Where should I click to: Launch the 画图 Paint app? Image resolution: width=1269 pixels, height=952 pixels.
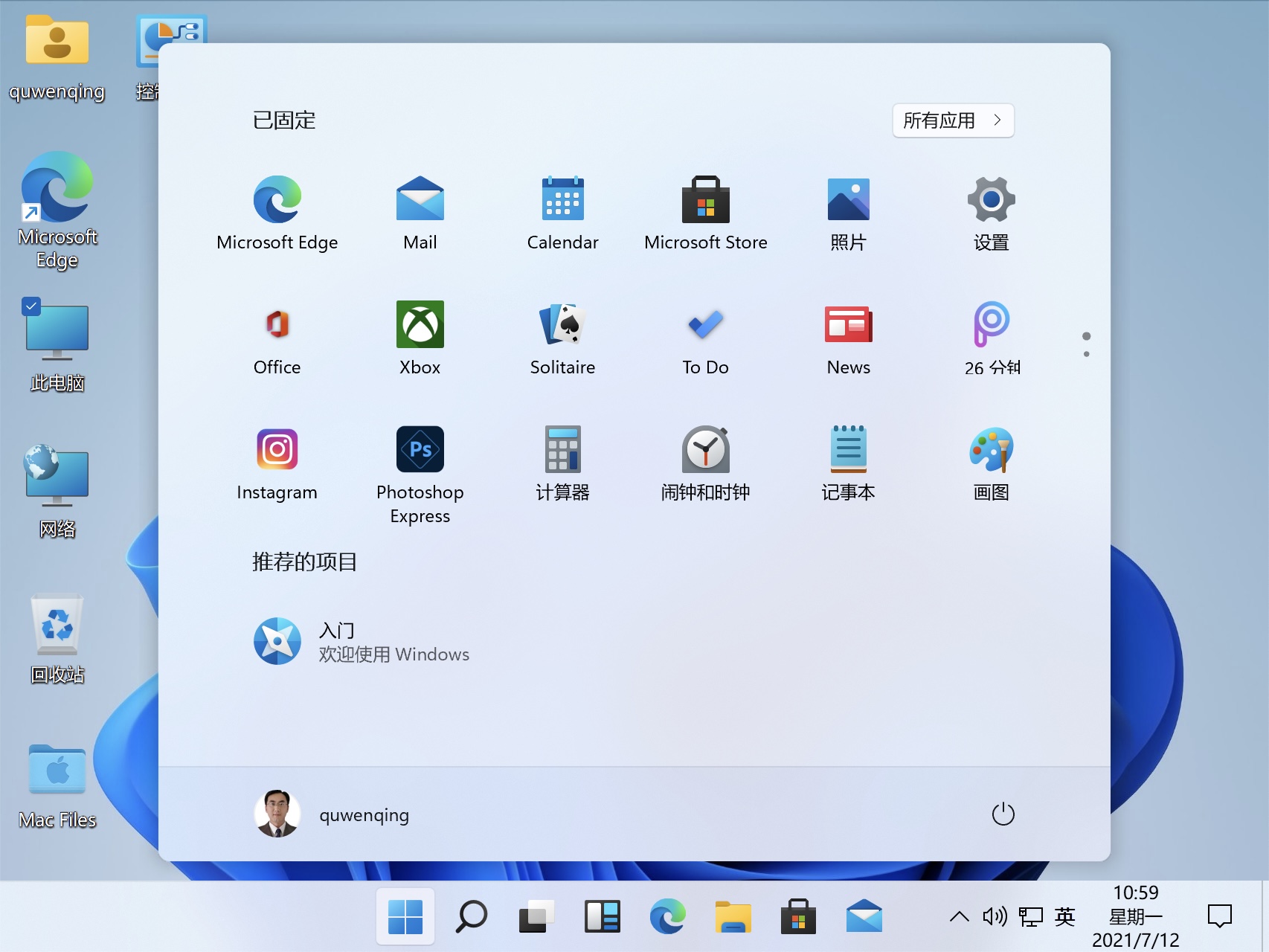point(991,463)
